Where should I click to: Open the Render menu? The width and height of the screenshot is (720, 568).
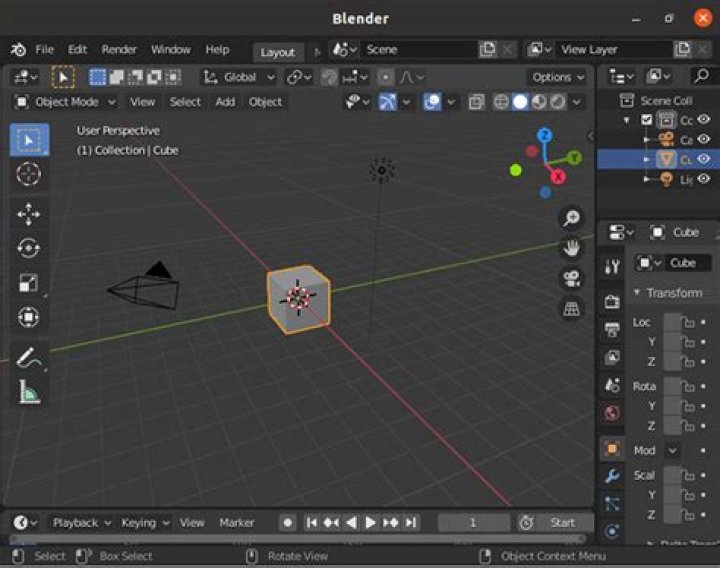pos(119,50)
